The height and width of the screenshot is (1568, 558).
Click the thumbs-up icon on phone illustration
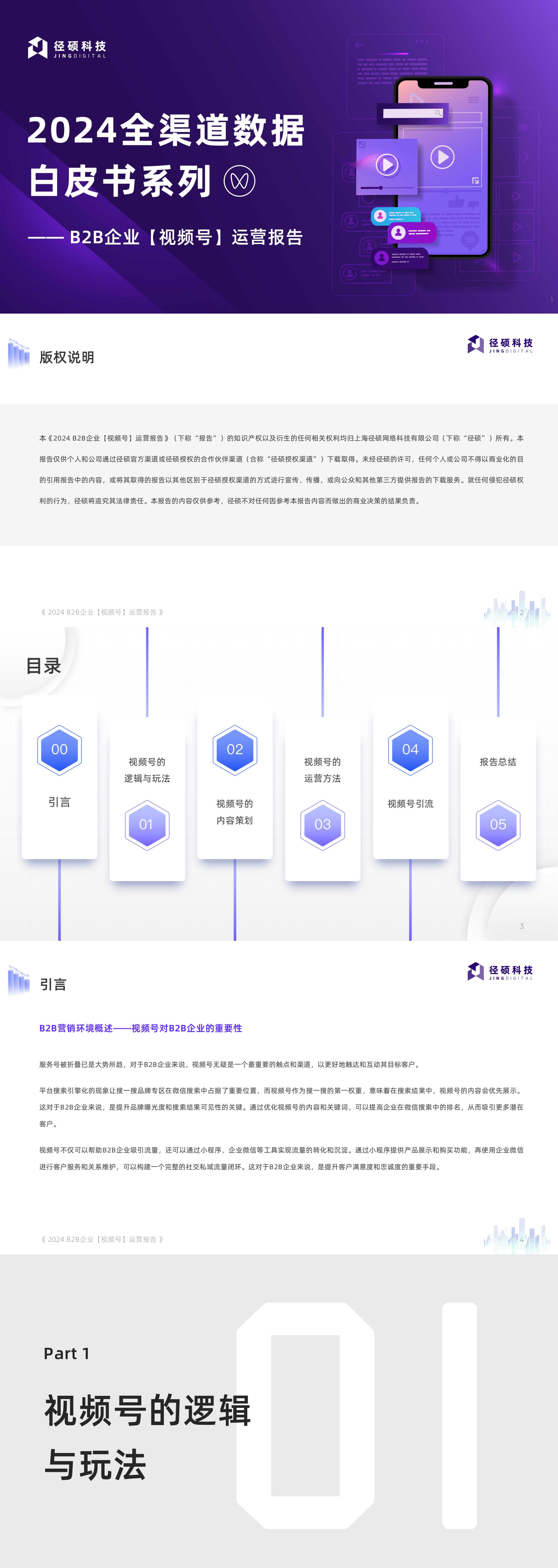point(456,202)
